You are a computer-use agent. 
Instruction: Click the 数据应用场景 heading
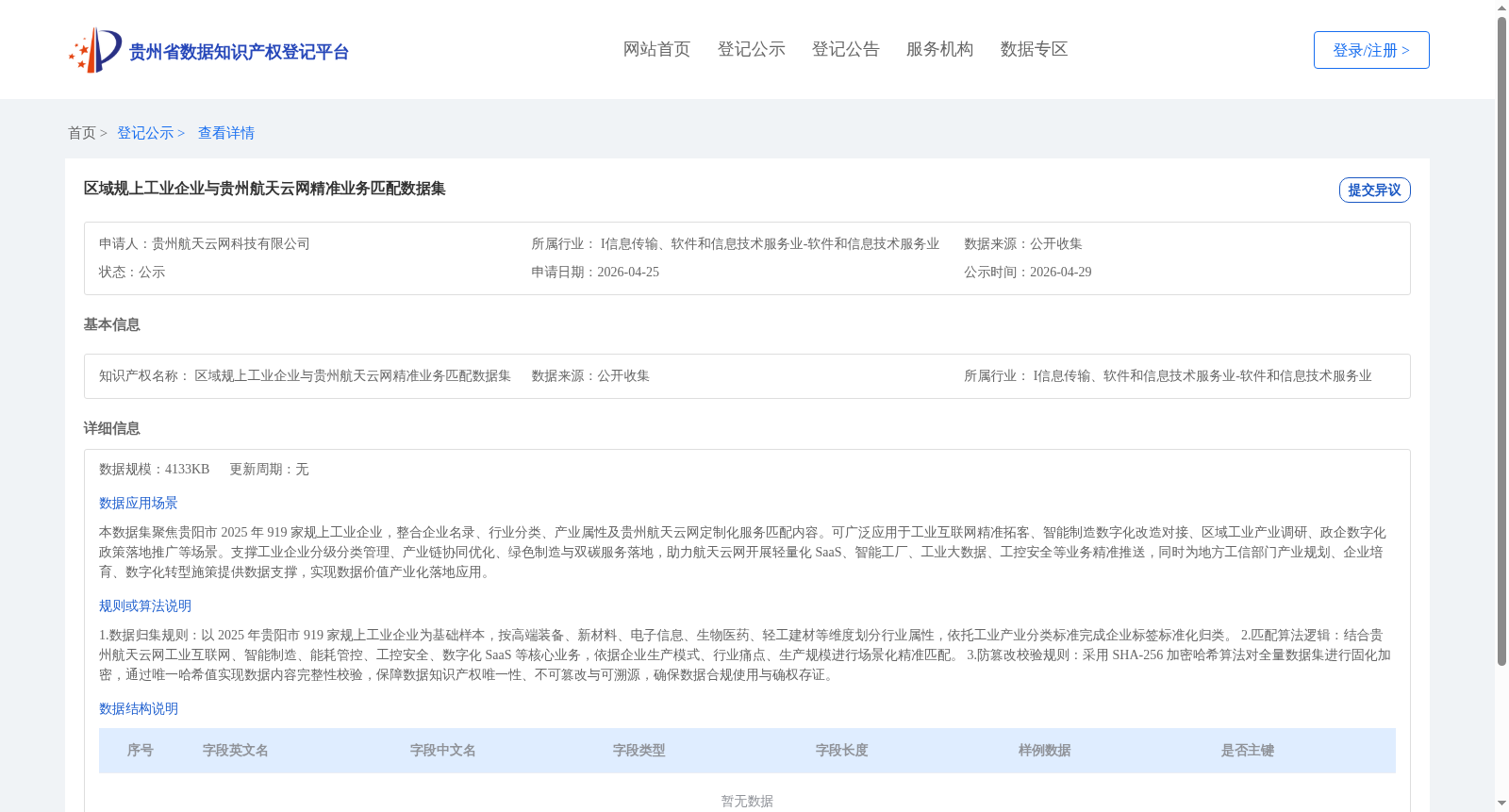139,503
